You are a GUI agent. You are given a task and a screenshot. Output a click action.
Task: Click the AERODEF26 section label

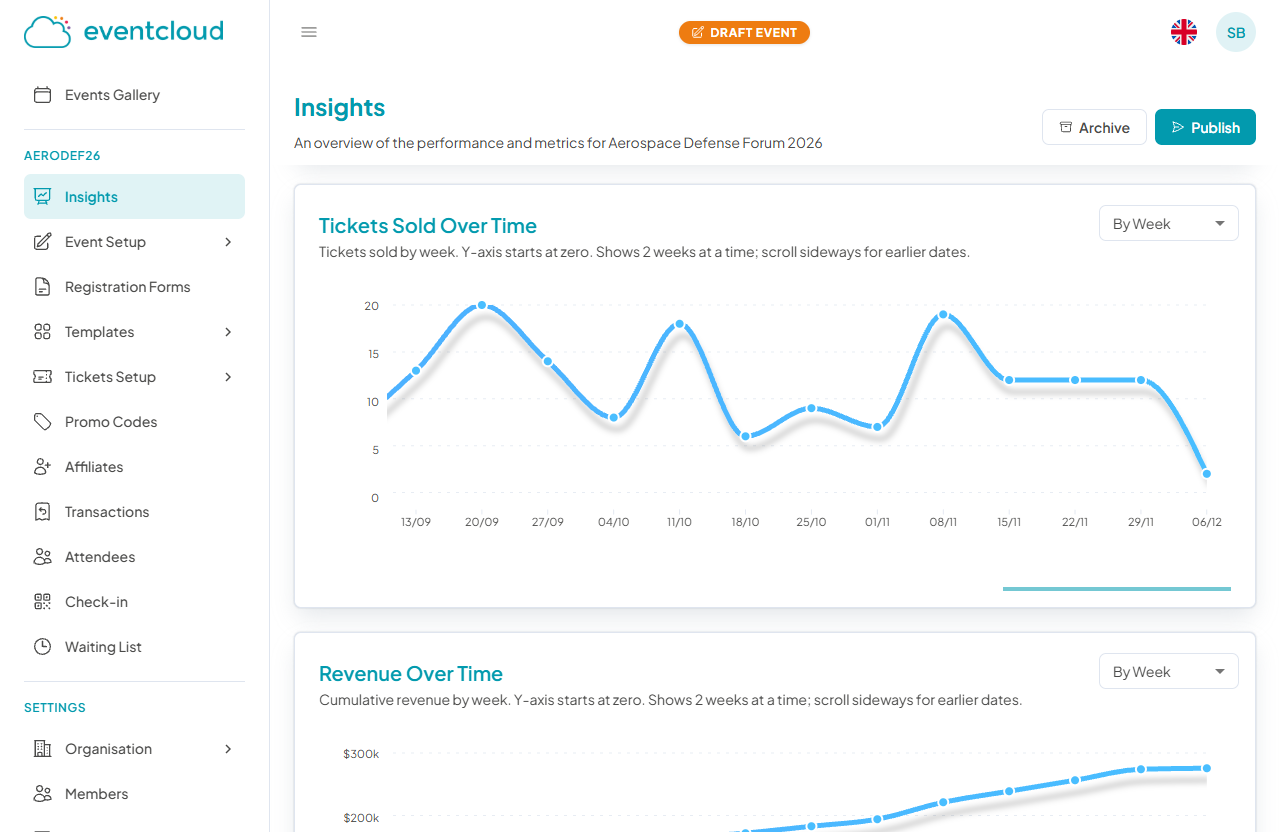tap(62, 156)
